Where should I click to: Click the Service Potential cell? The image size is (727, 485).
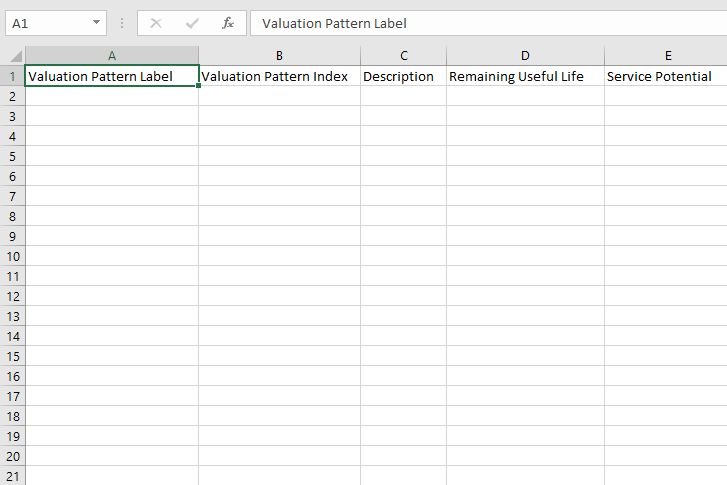tap(666, 76)
